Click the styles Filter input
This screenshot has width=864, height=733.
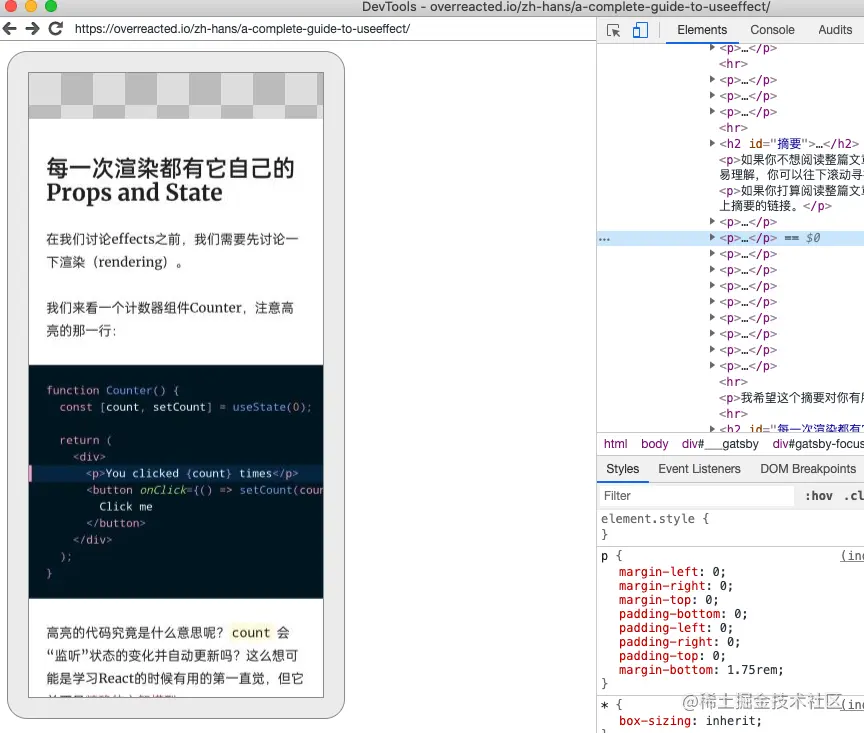pos(696,496)
